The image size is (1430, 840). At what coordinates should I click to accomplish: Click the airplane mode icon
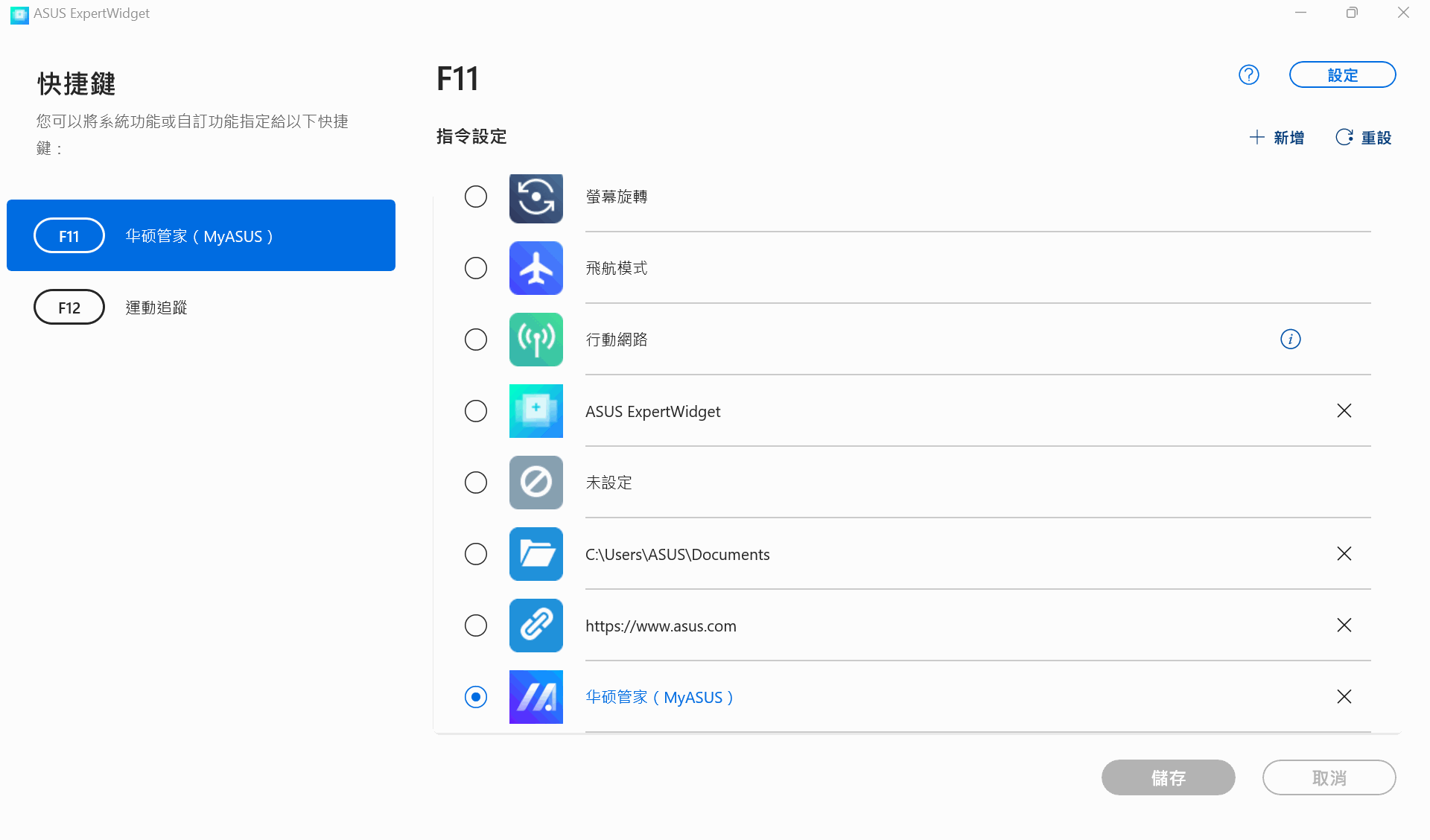(x=536, y=268)
